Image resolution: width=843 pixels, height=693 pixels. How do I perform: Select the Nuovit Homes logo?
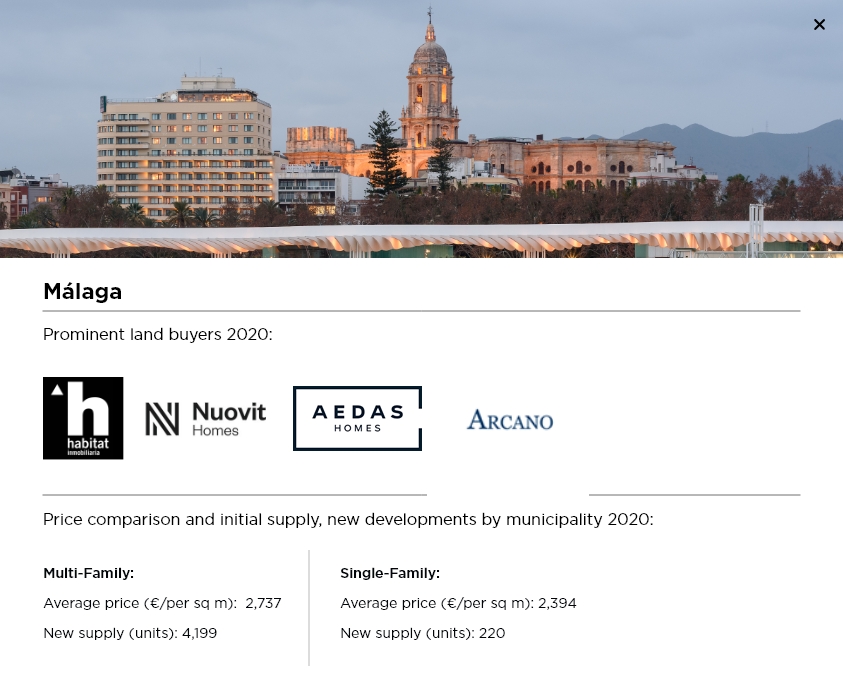(205, 419)
